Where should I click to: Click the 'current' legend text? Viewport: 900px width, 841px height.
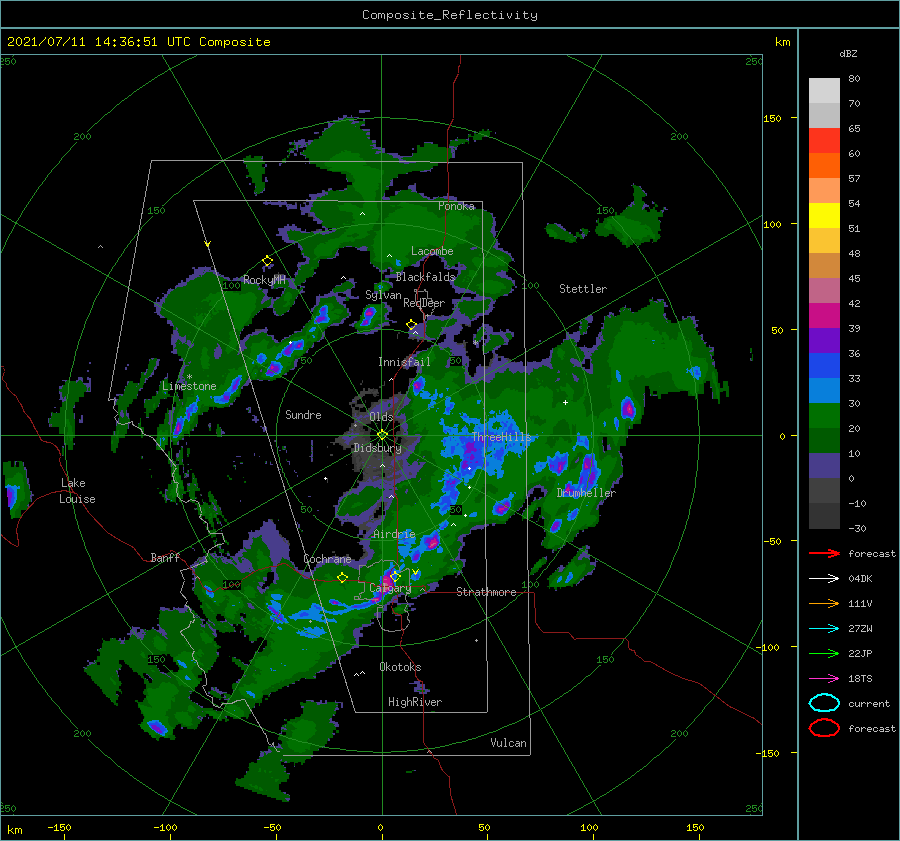(869, 703)
